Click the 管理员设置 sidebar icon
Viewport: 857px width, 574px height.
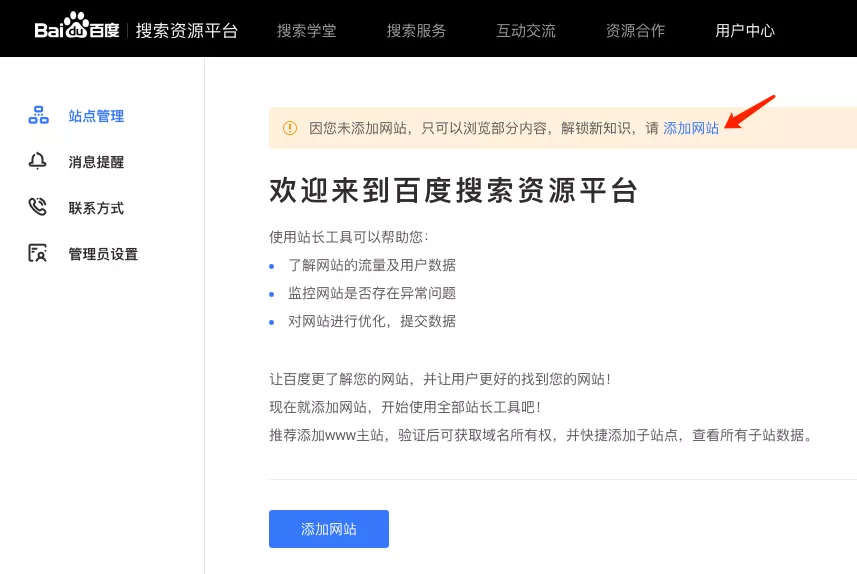[x=38, y=253]
